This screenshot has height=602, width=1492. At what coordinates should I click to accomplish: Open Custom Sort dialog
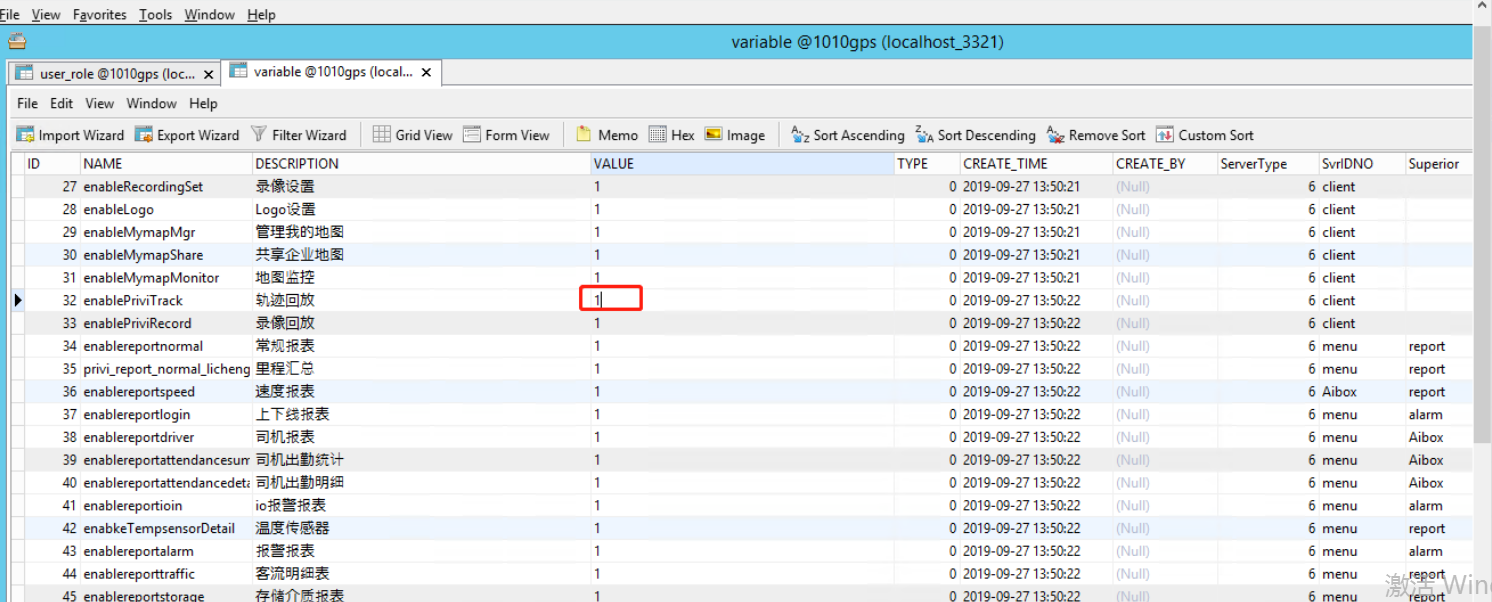pyautogui.click(x=1205, y=135)
